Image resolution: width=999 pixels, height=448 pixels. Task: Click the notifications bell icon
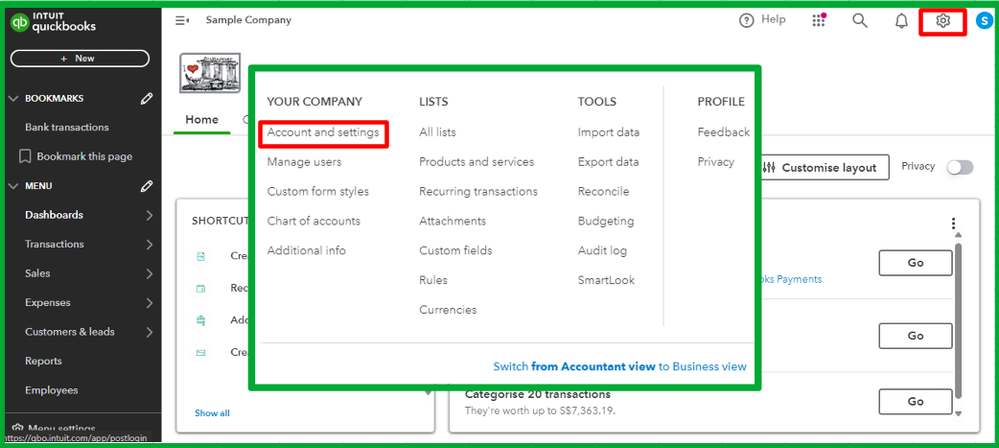901,21
